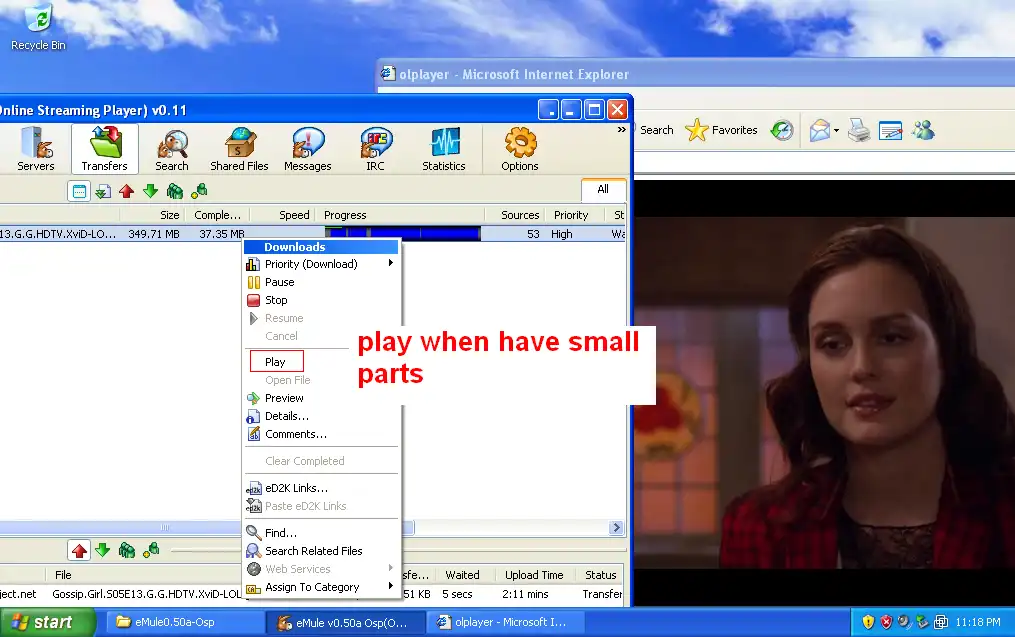Open the Recycle Bin desktop icon
Image resolution: width=1015 pixels, height=637 pixels.
point(38,27)
